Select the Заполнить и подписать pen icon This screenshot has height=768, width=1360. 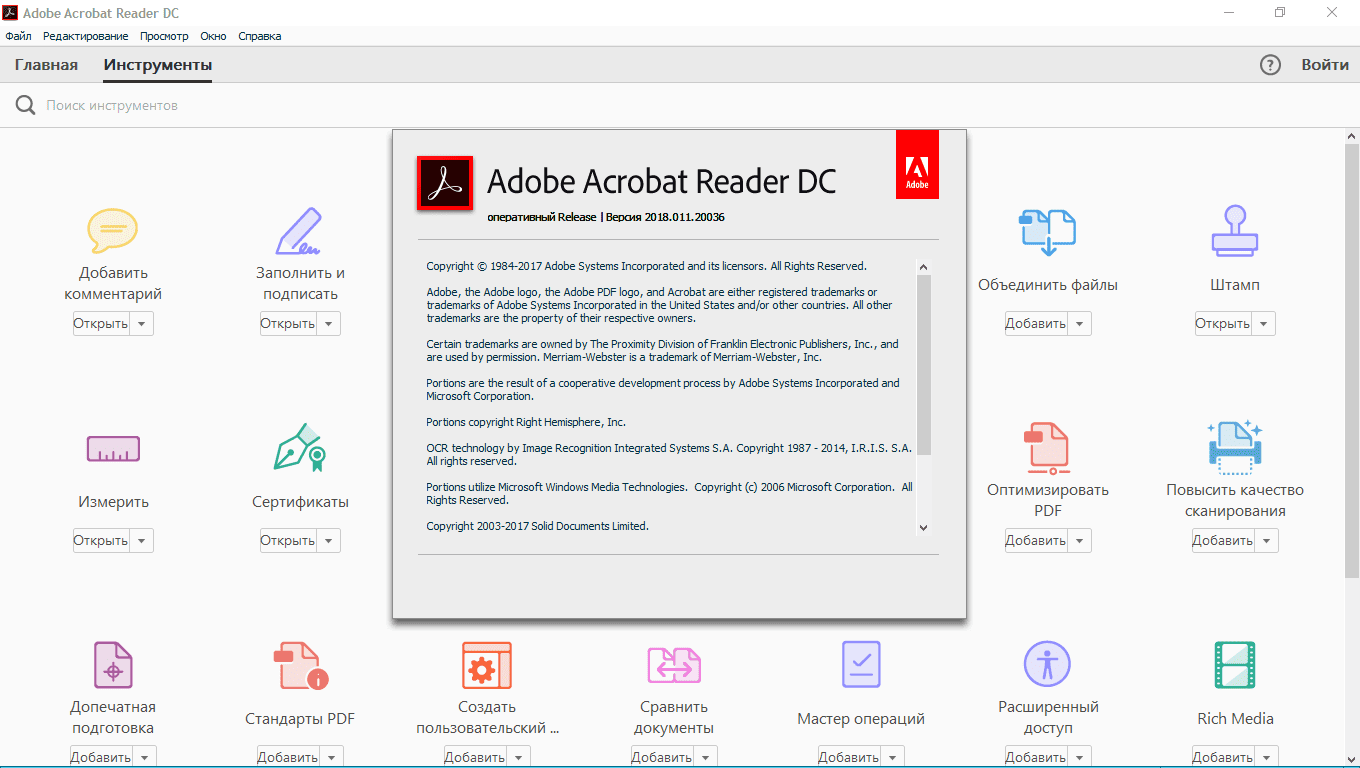pyautogui.click(x=299, y=232)
